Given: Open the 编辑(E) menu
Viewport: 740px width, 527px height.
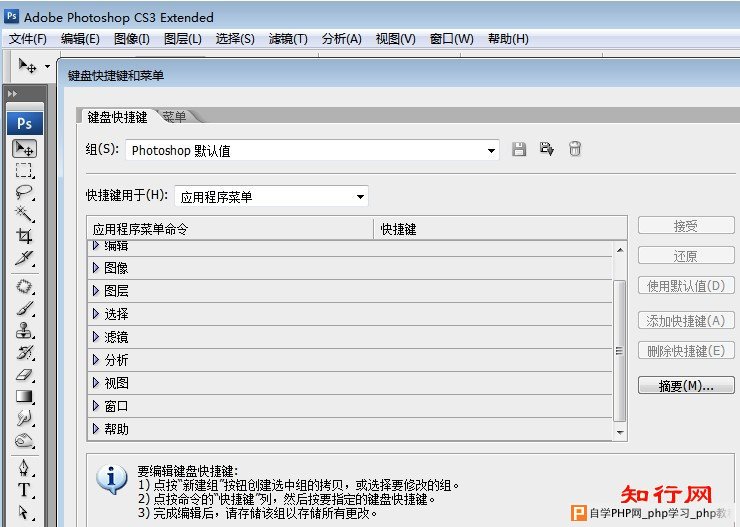Looking at the screenshot, I should click(80, 39).
